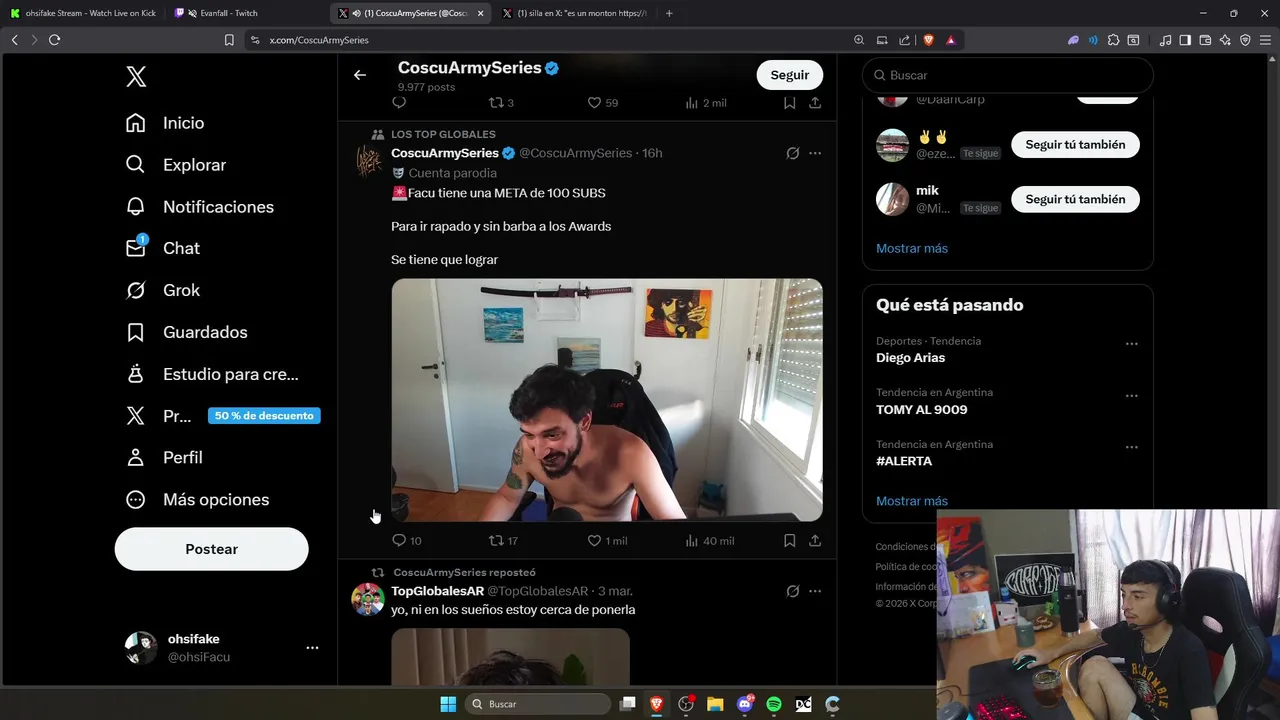Screen dimensions: 1280x720
Task: Open Spotify from the taskbar
Action: click(774, 704)
